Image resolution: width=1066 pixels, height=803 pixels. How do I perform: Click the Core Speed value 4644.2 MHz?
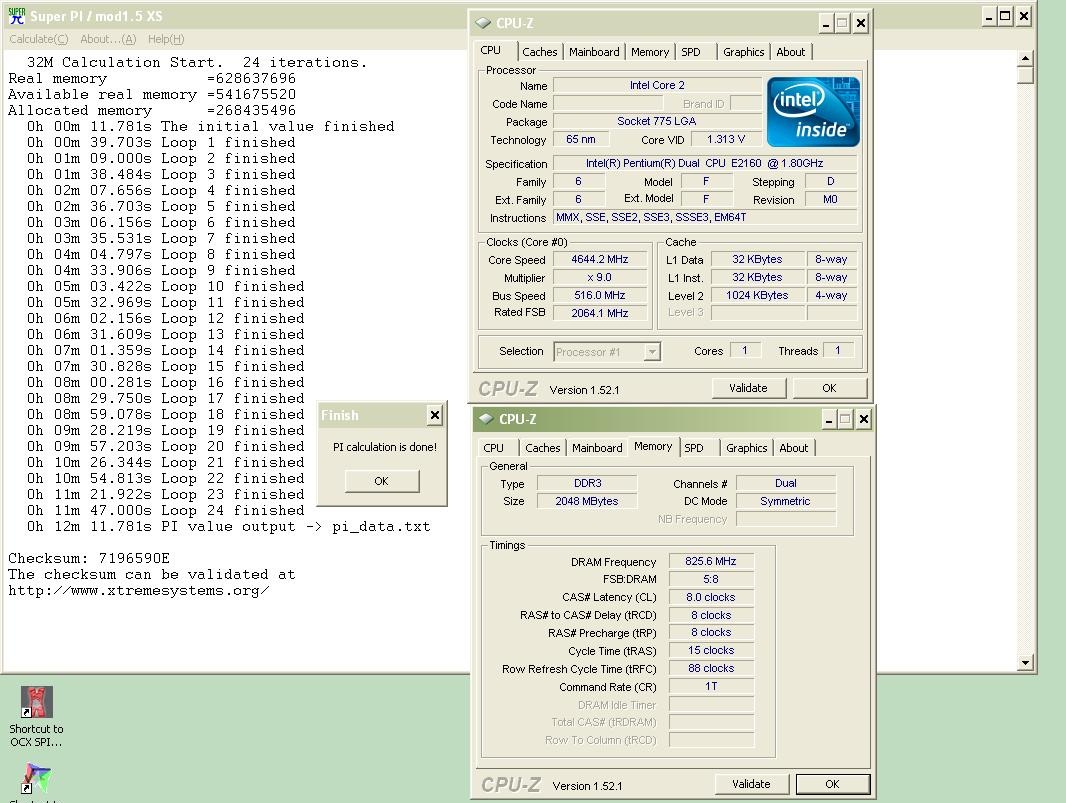point(600,260)
